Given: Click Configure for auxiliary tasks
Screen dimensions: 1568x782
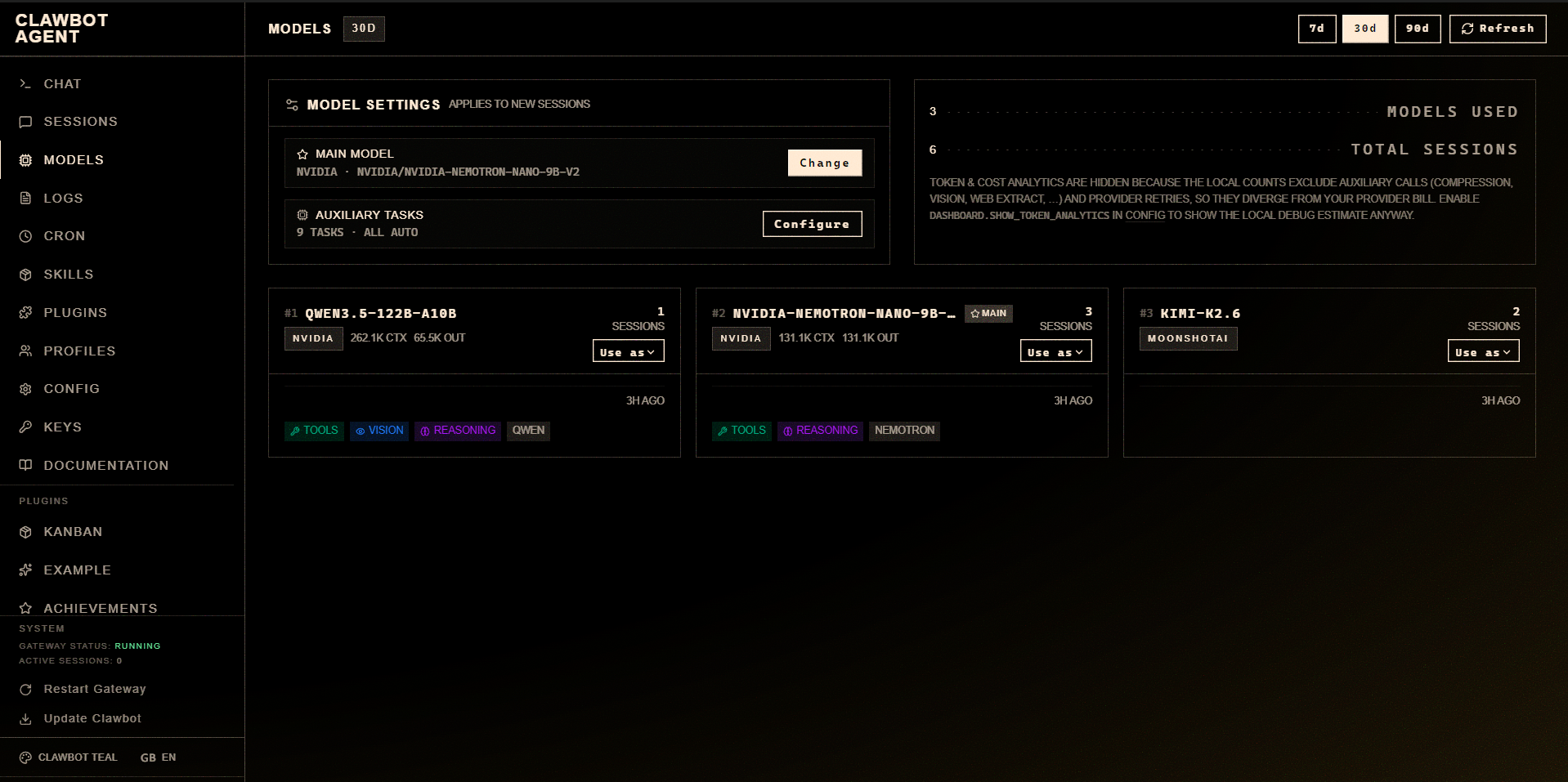Looking at the screenshot, I should (x=812, y=224).
